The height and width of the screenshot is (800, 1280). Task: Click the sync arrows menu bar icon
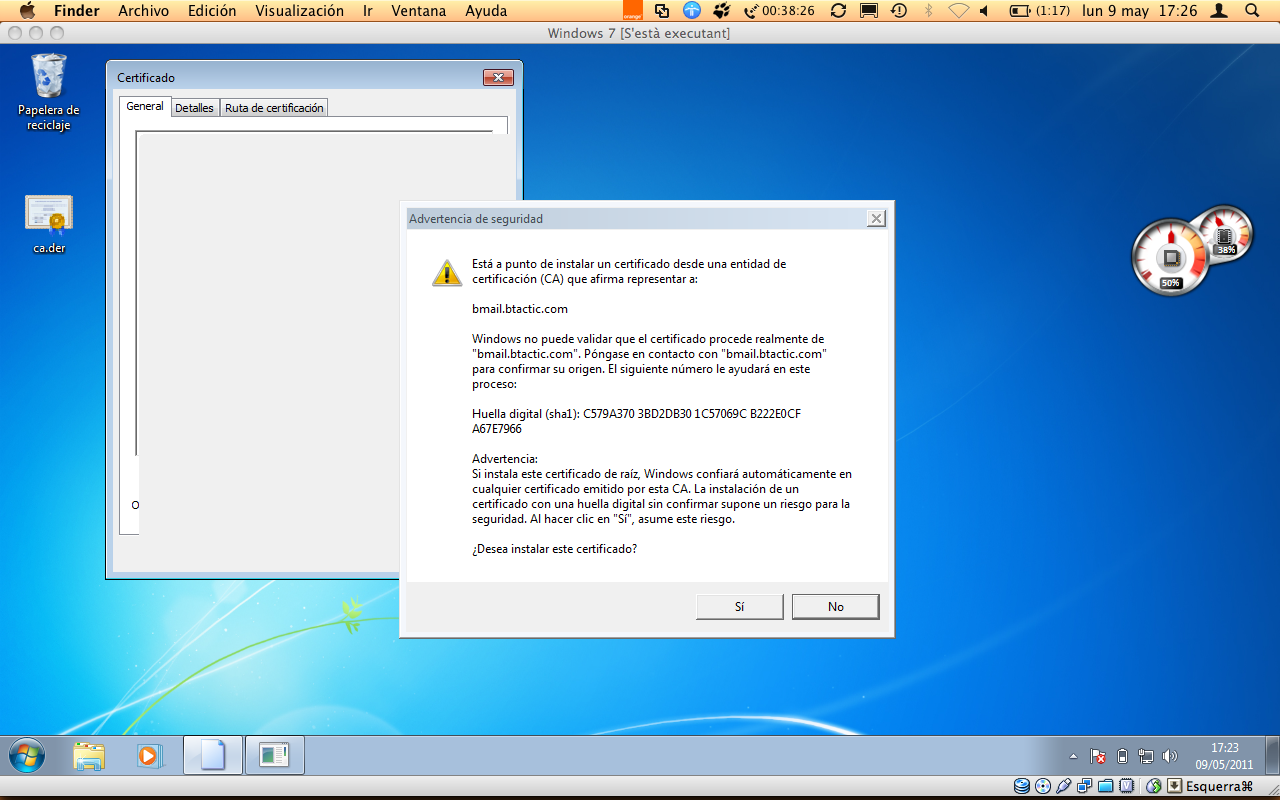coord(838,11)
